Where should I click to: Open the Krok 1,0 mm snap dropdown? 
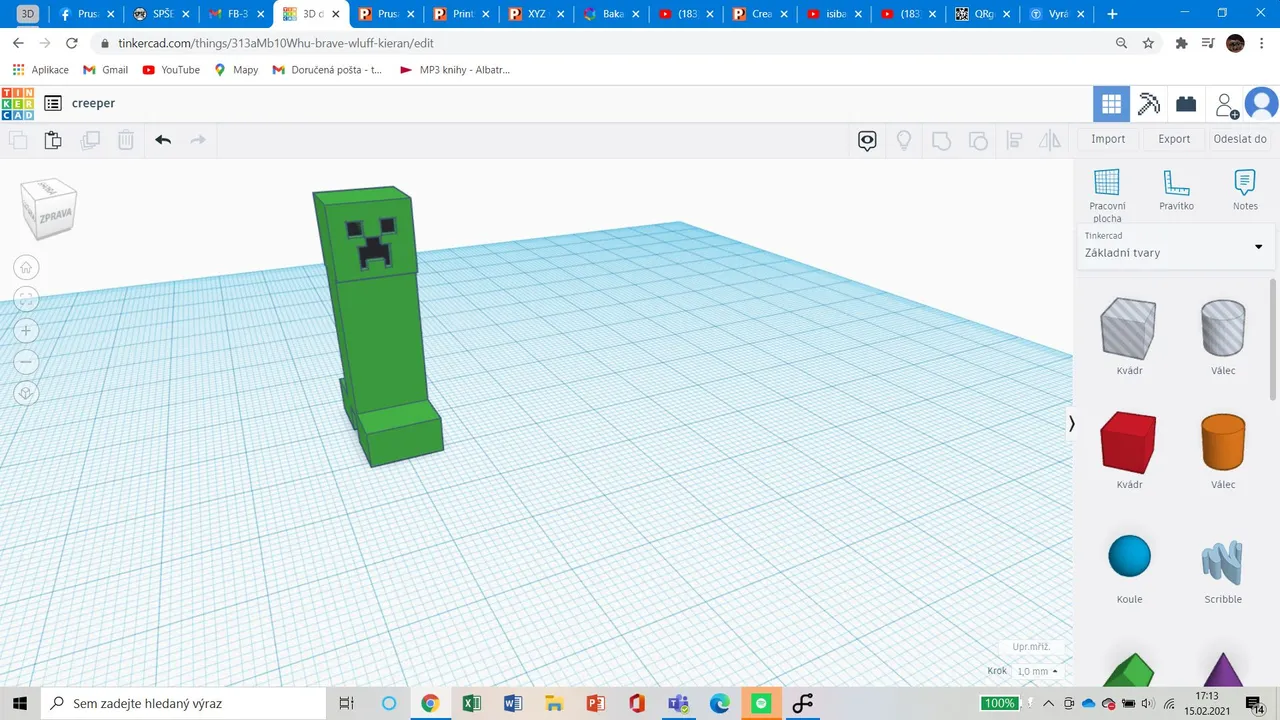coord(1035,671)
